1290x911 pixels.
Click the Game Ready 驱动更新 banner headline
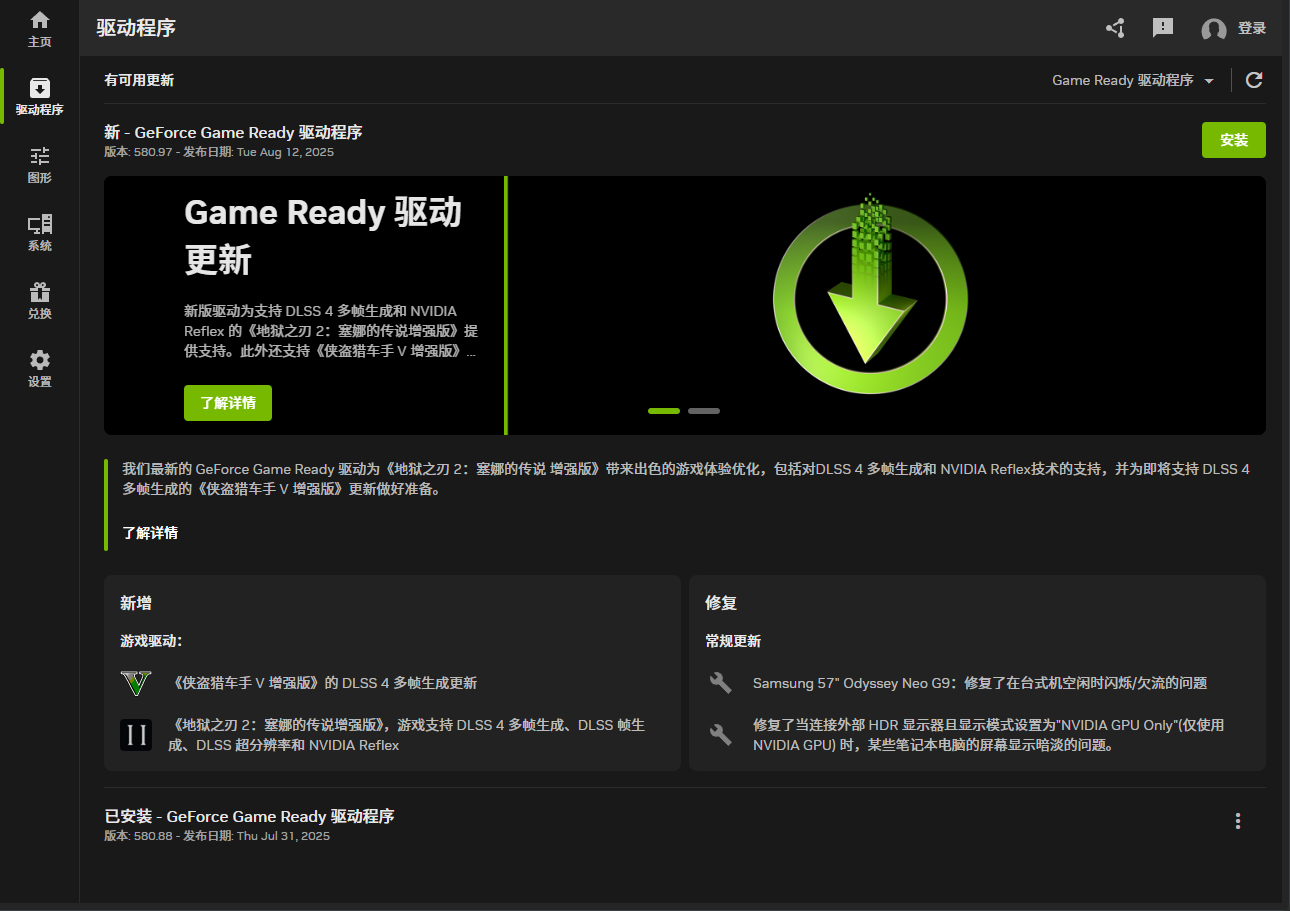pos(323,236)
